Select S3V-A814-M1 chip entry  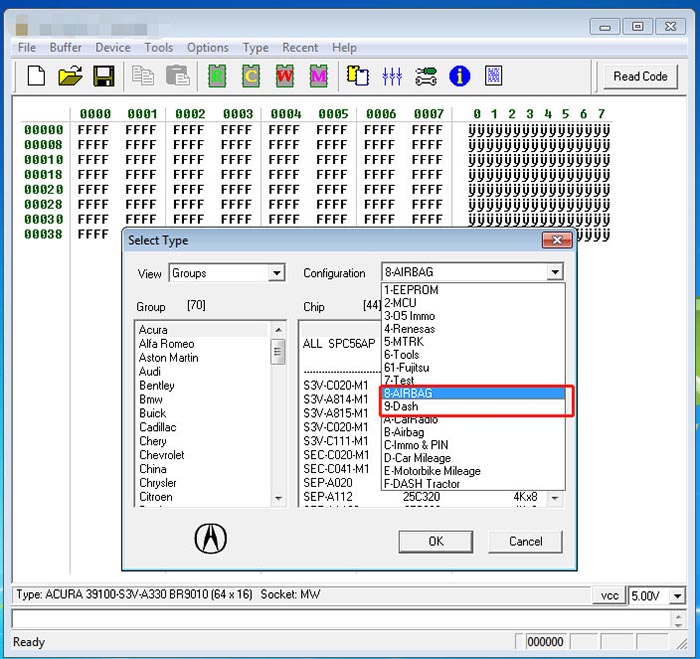click(x=336, y=399)
